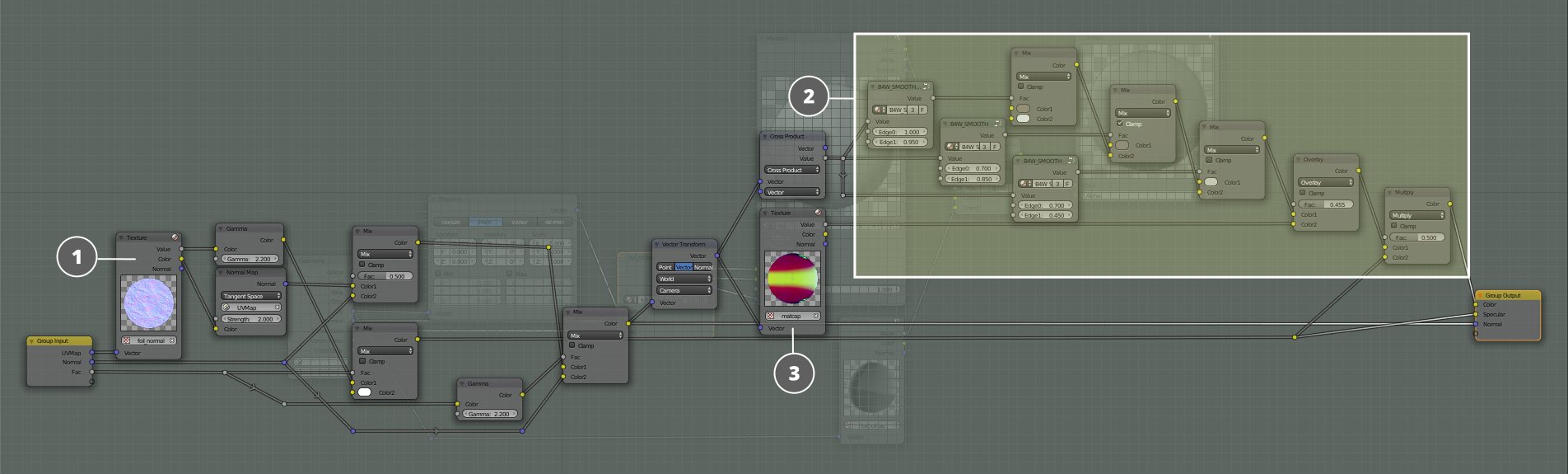Select Normal type in Vector Transform
Screen dimensions: 1568x474
pos(702,267)
